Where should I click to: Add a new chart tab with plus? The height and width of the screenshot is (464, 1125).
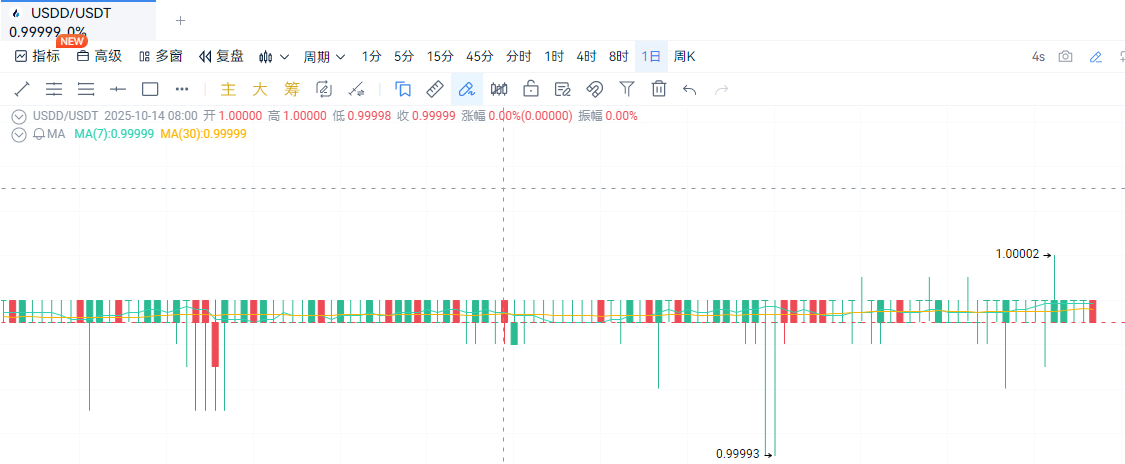181,20
